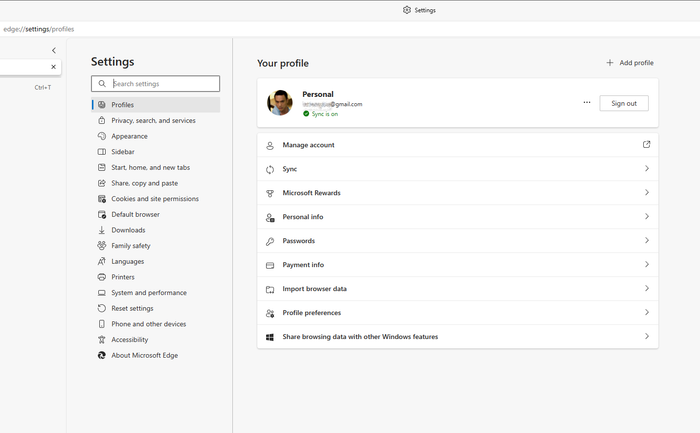
Task: Click the Windows logo icon beside Share browsing data
Action: pos(270,337)
